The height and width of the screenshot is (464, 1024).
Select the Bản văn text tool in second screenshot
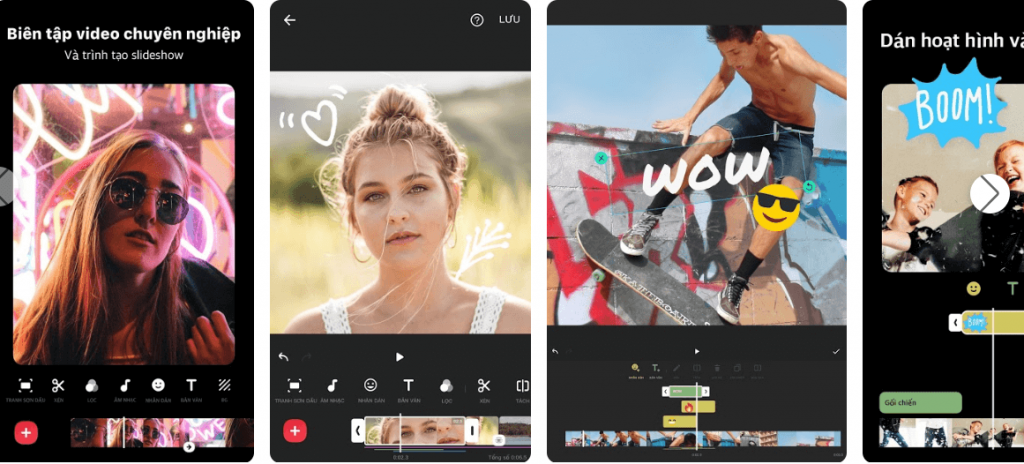coord(408,385)
